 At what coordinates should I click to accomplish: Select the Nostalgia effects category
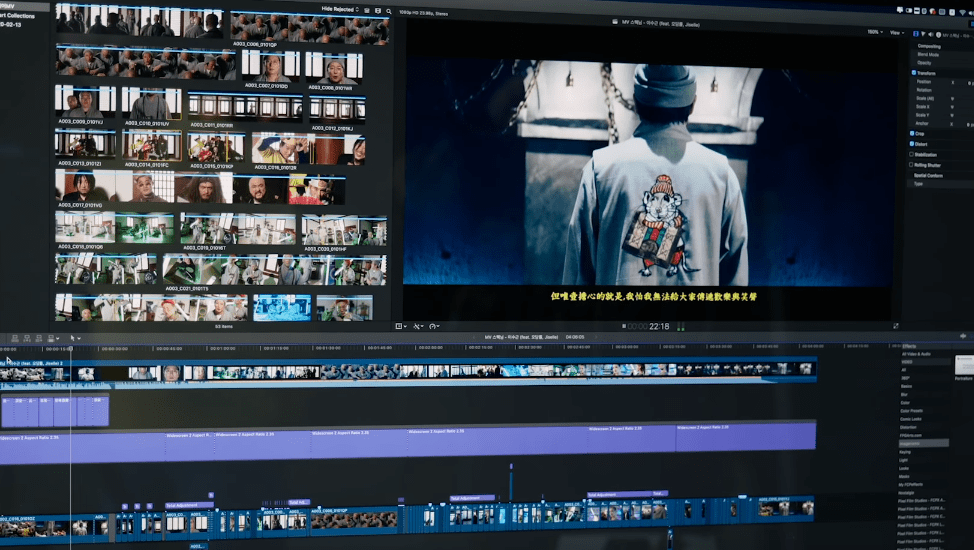coord(906,493)
